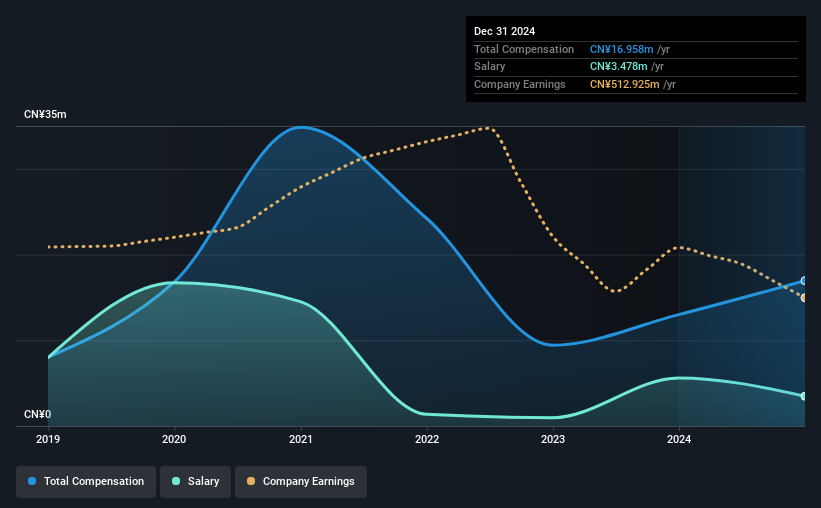Click the CN¥0 y-axis label
The height and width of the screenshot is (508, 821).
coord(38,414)
